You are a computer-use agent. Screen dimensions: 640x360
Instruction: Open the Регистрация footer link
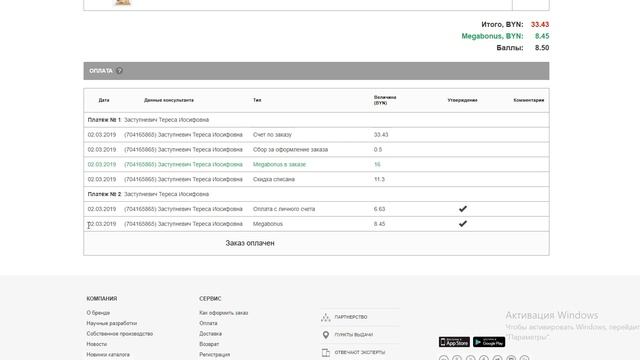pos(215,355)
